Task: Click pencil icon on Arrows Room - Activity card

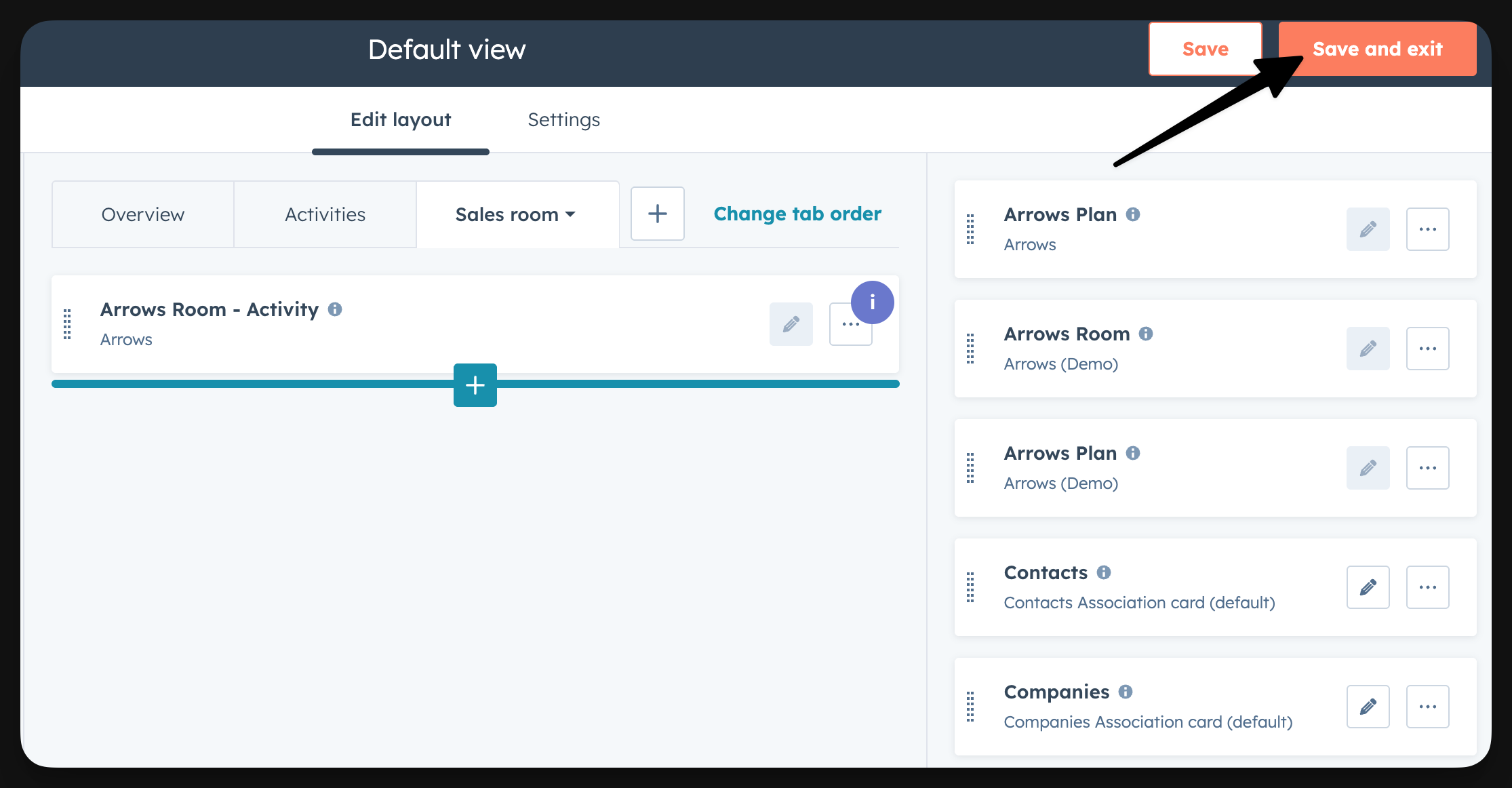Action: 791,324
